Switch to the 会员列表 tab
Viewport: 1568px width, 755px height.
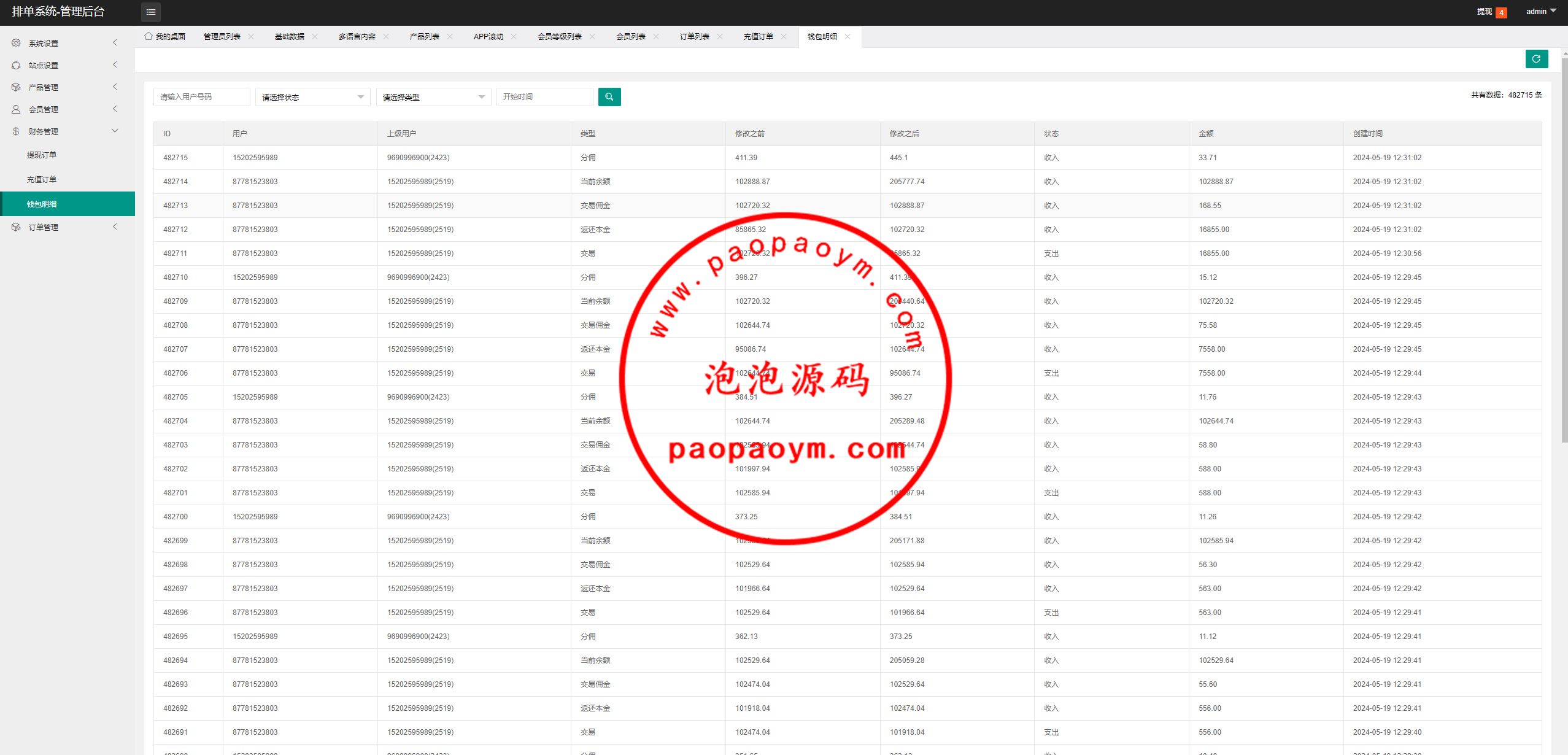coord(630,37)
